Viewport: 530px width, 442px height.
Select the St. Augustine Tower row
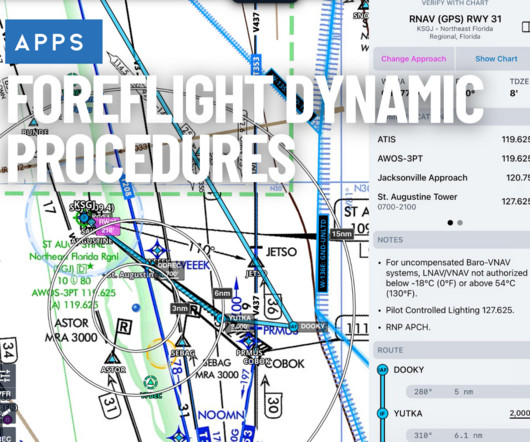point(452,201)
